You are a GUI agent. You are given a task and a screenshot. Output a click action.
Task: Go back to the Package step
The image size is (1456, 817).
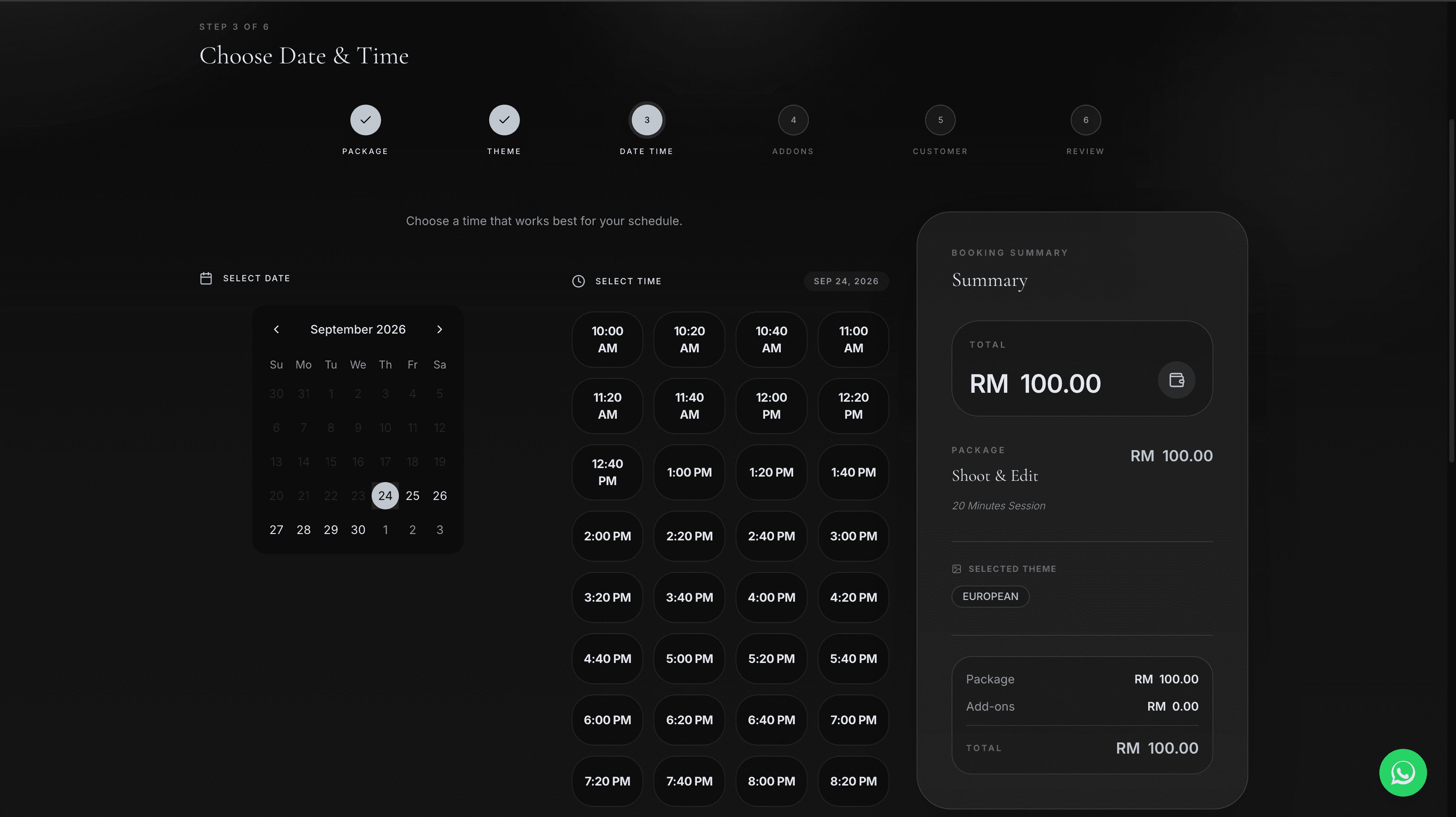pyautogui.click(x=365, y=120)
